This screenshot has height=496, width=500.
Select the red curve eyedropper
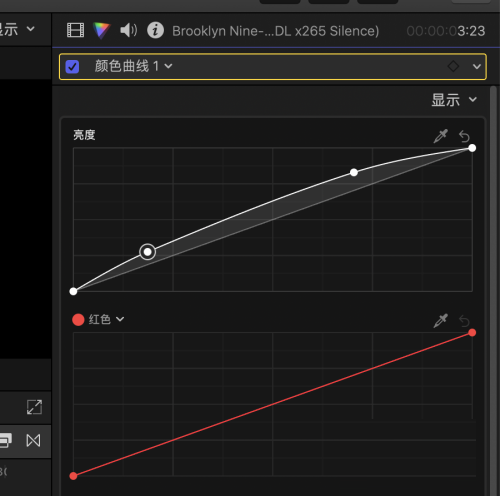440,320
